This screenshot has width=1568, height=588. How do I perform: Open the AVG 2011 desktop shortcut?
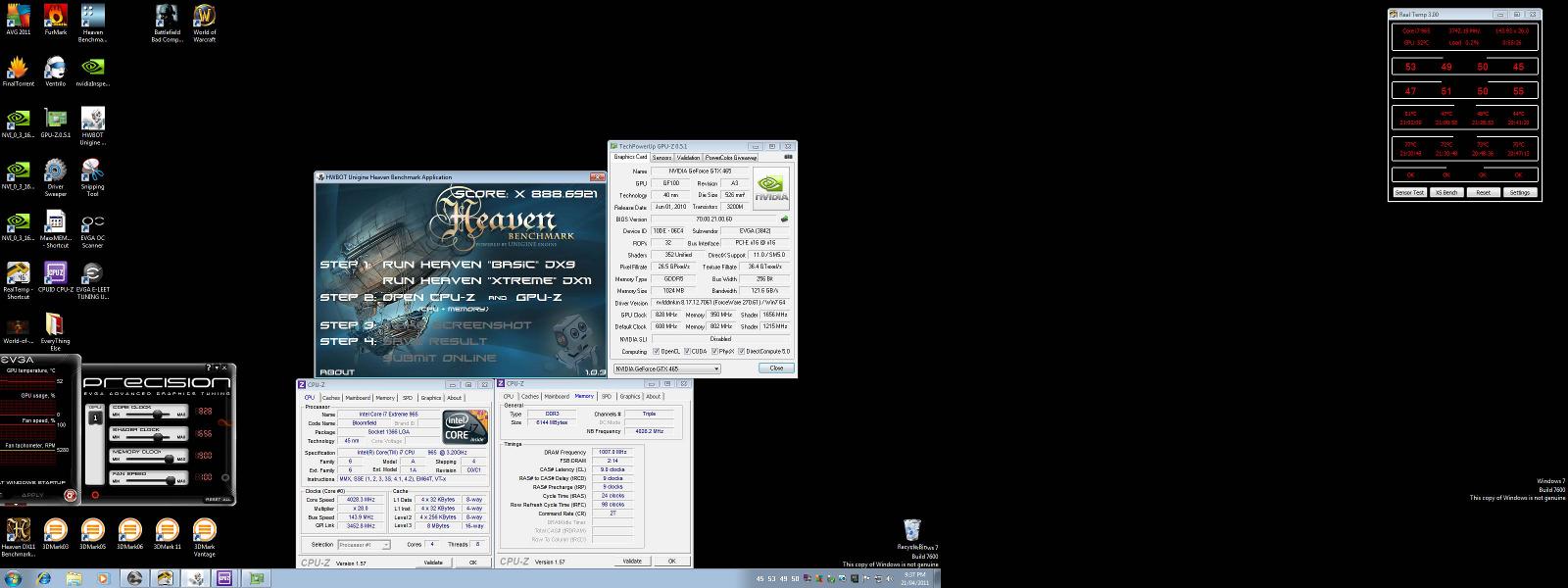[x=18, y=20]
